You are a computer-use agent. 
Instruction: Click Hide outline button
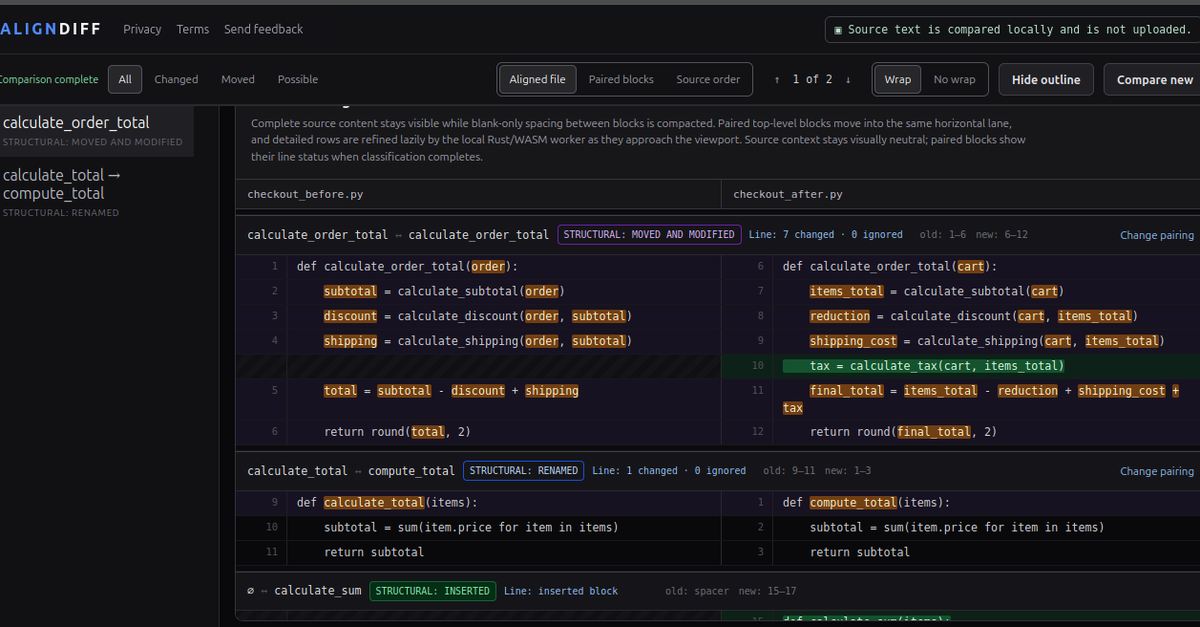[x=1046, y=80]
